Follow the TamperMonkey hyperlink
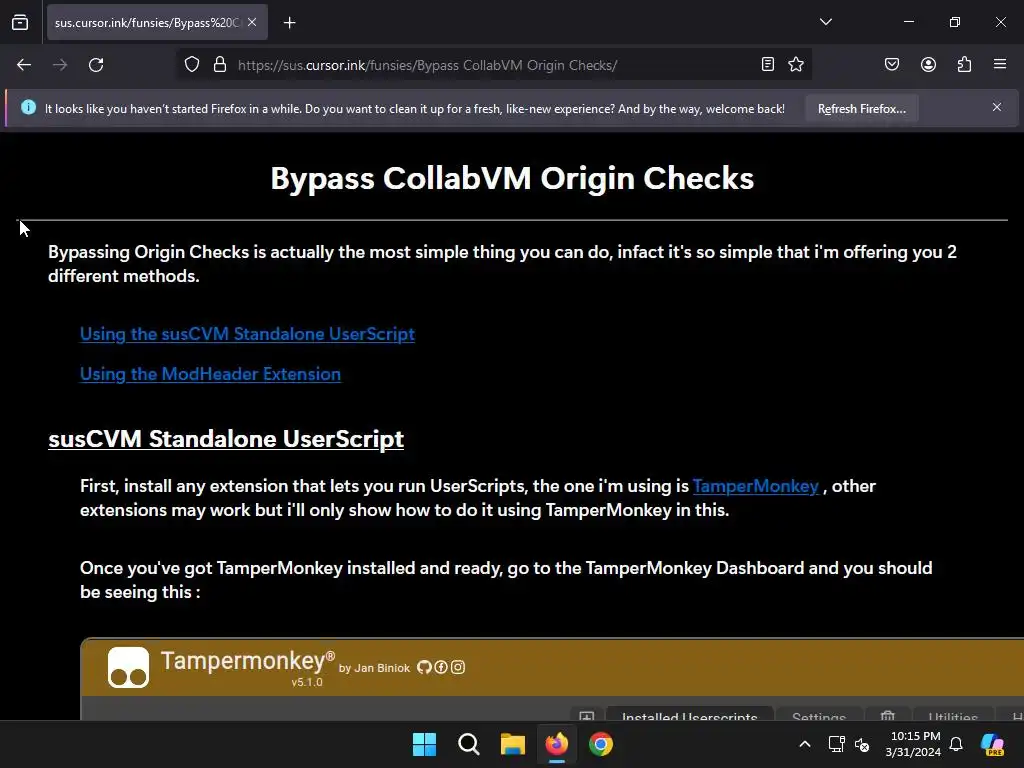Viewport: 1024px width, 768px height. 756,486
